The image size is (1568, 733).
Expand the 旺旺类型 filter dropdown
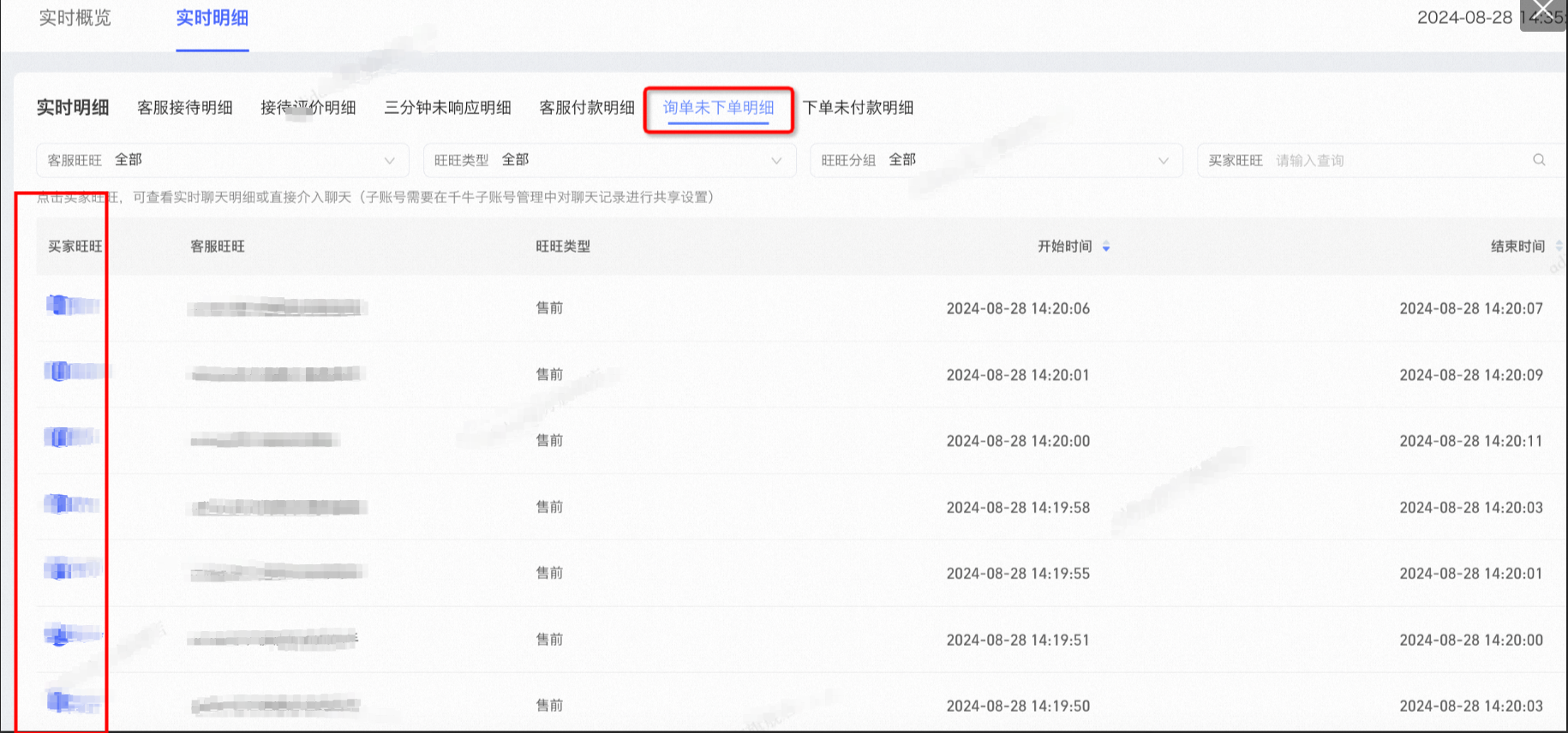point(609,160)
